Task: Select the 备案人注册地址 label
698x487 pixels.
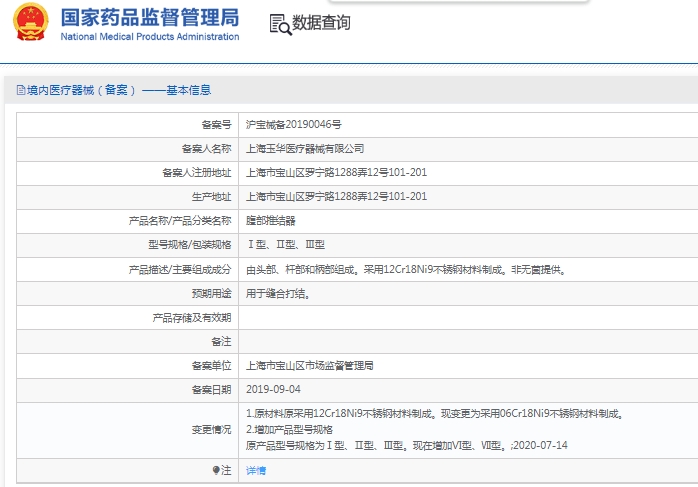Action: (x=197, y=173)
